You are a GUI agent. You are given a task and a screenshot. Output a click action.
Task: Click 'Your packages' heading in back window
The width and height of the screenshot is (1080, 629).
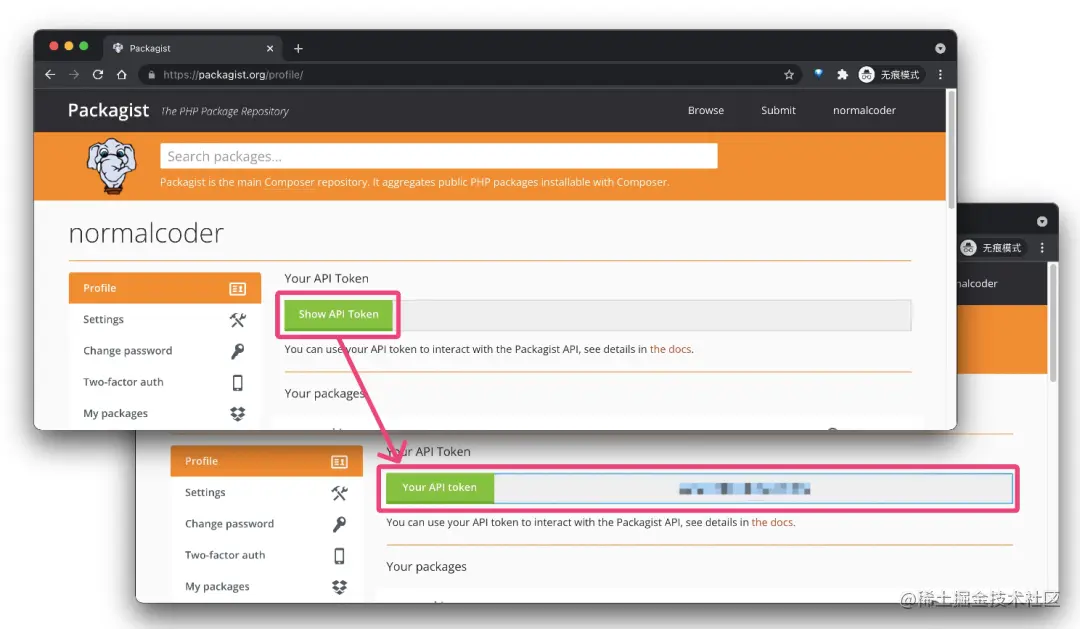pyautogui.click(x=426, y=566)
